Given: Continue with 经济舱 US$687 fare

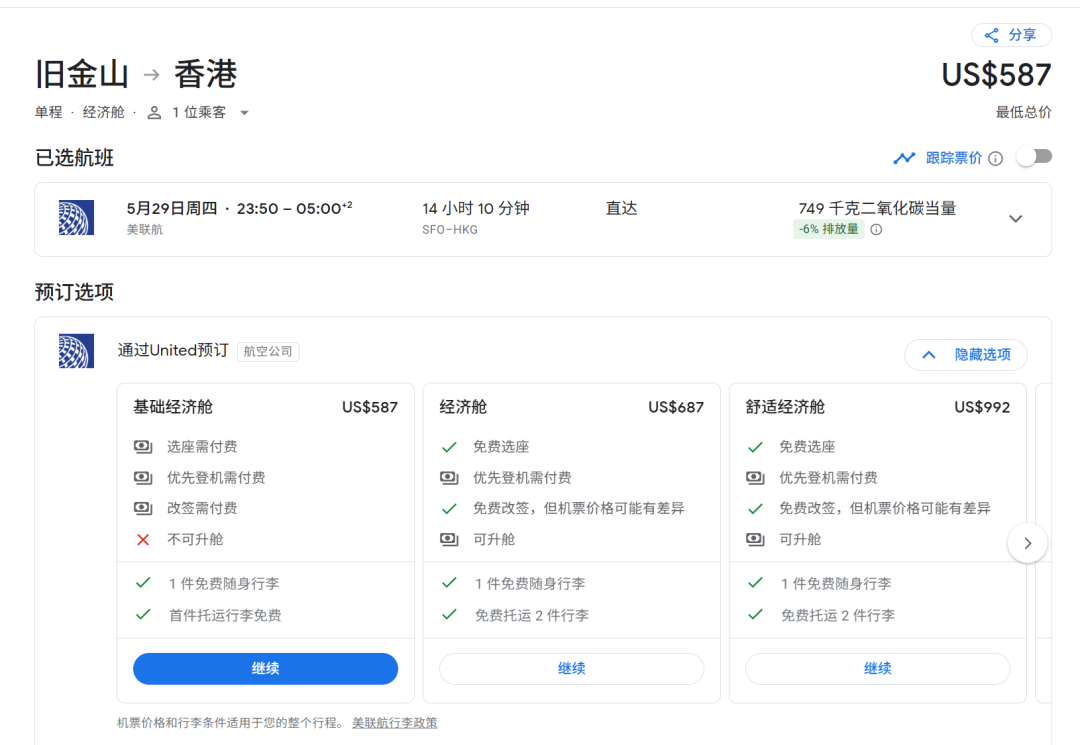Looking at the screenshot, I should coord(571,669).
